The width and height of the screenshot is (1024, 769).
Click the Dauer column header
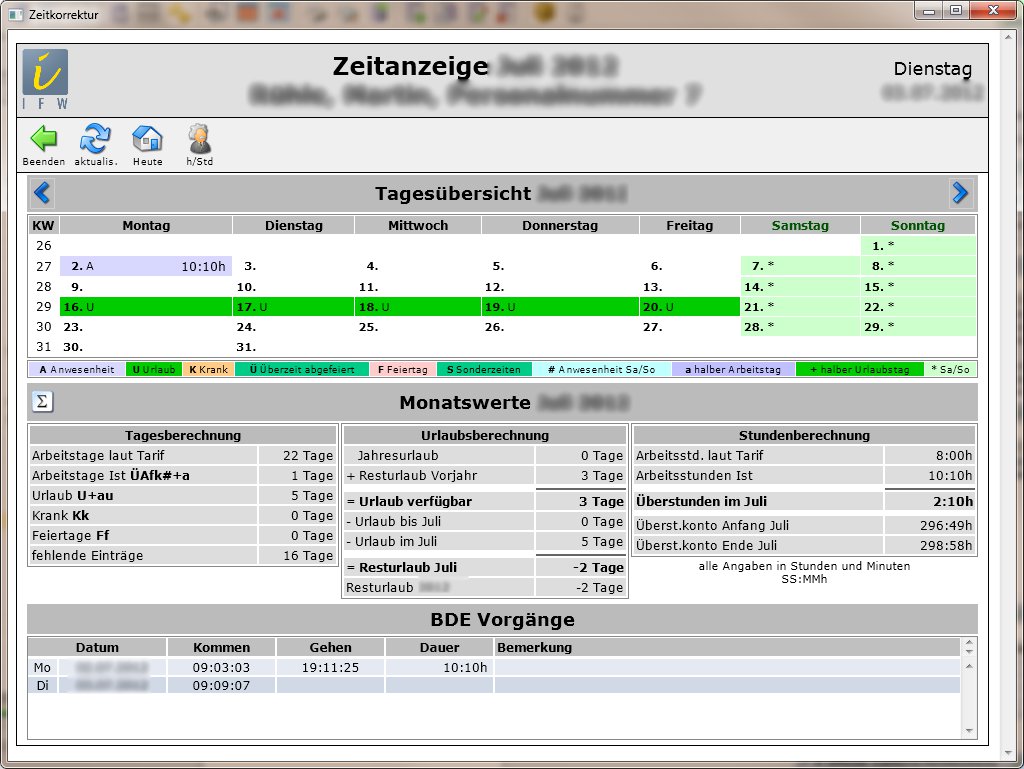439,647
